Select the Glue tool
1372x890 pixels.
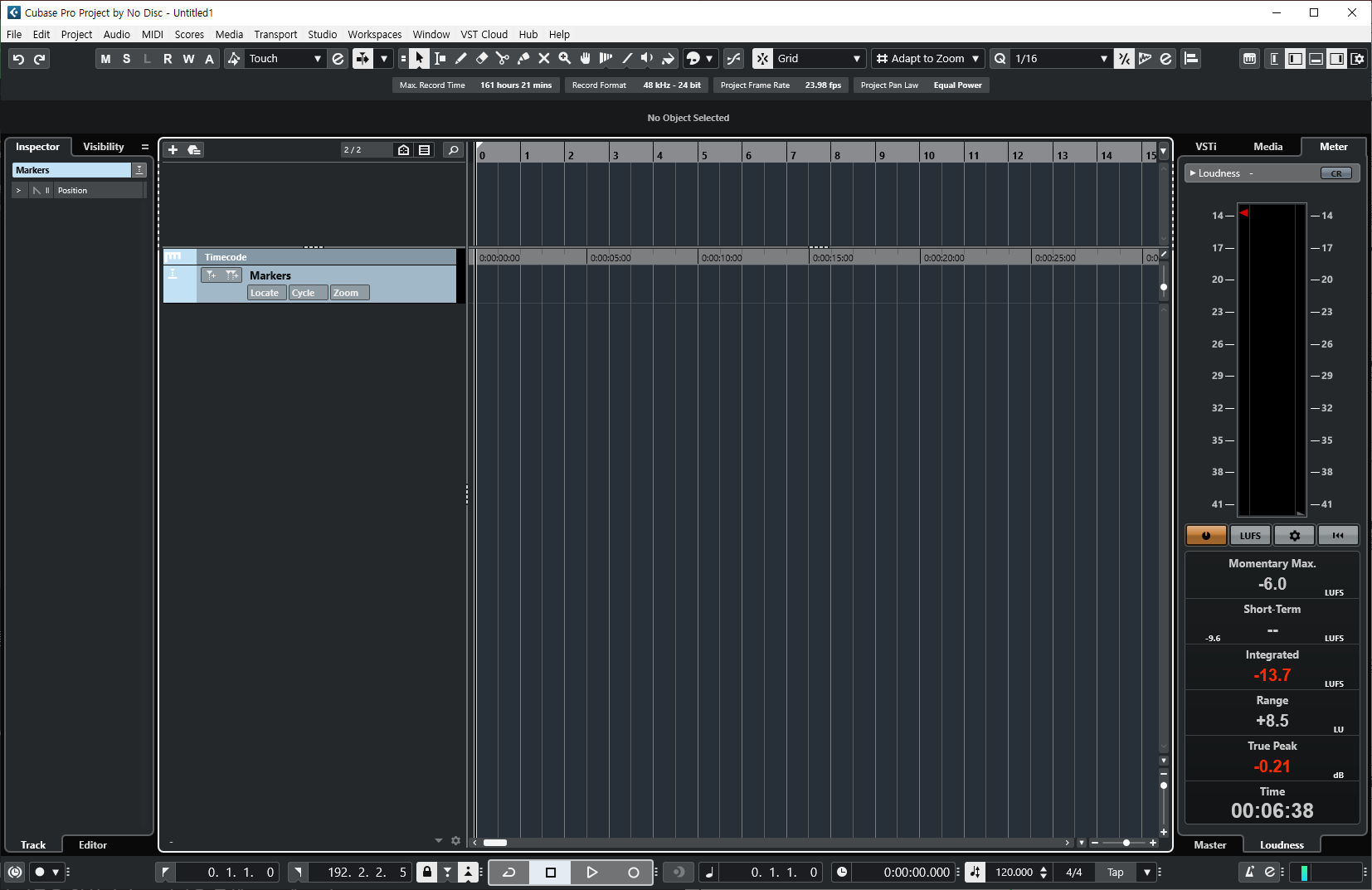523,59
